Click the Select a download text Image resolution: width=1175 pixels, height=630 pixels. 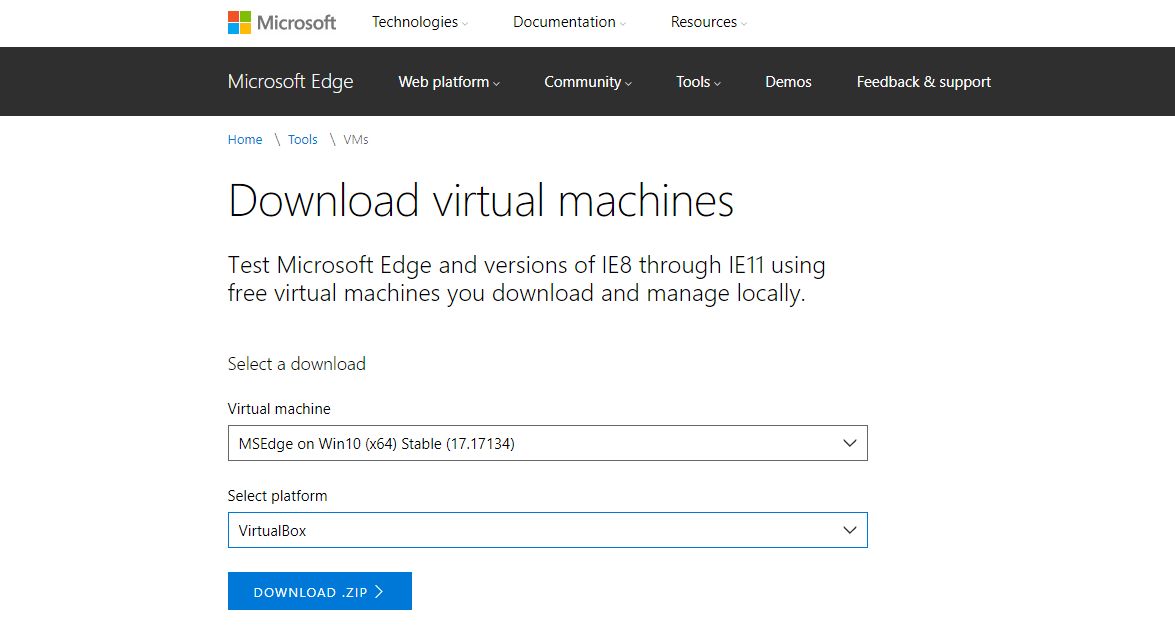[x=297, y=364]
